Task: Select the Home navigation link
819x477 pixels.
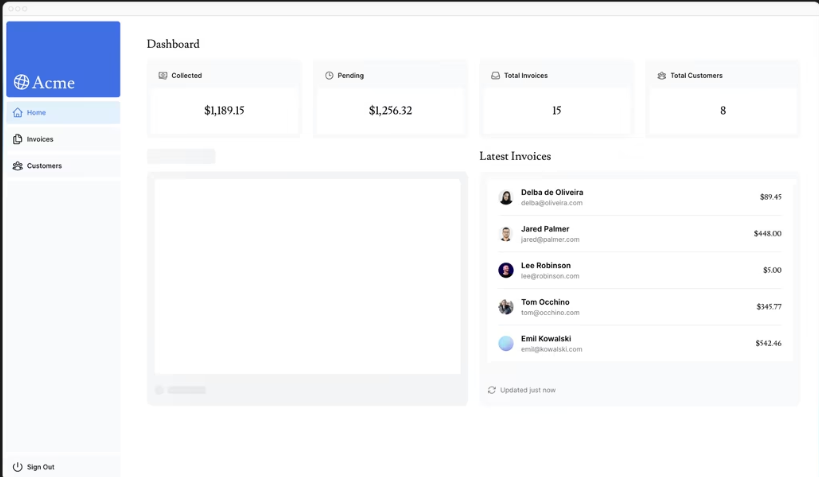Action: click(36, 113)
